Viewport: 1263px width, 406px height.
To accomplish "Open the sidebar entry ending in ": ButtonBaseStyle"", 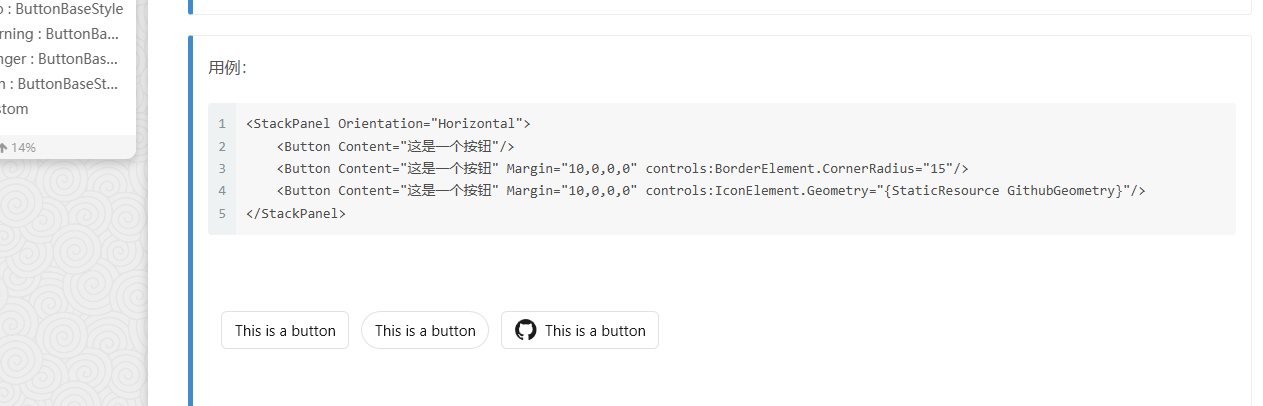I will [62, 9].
